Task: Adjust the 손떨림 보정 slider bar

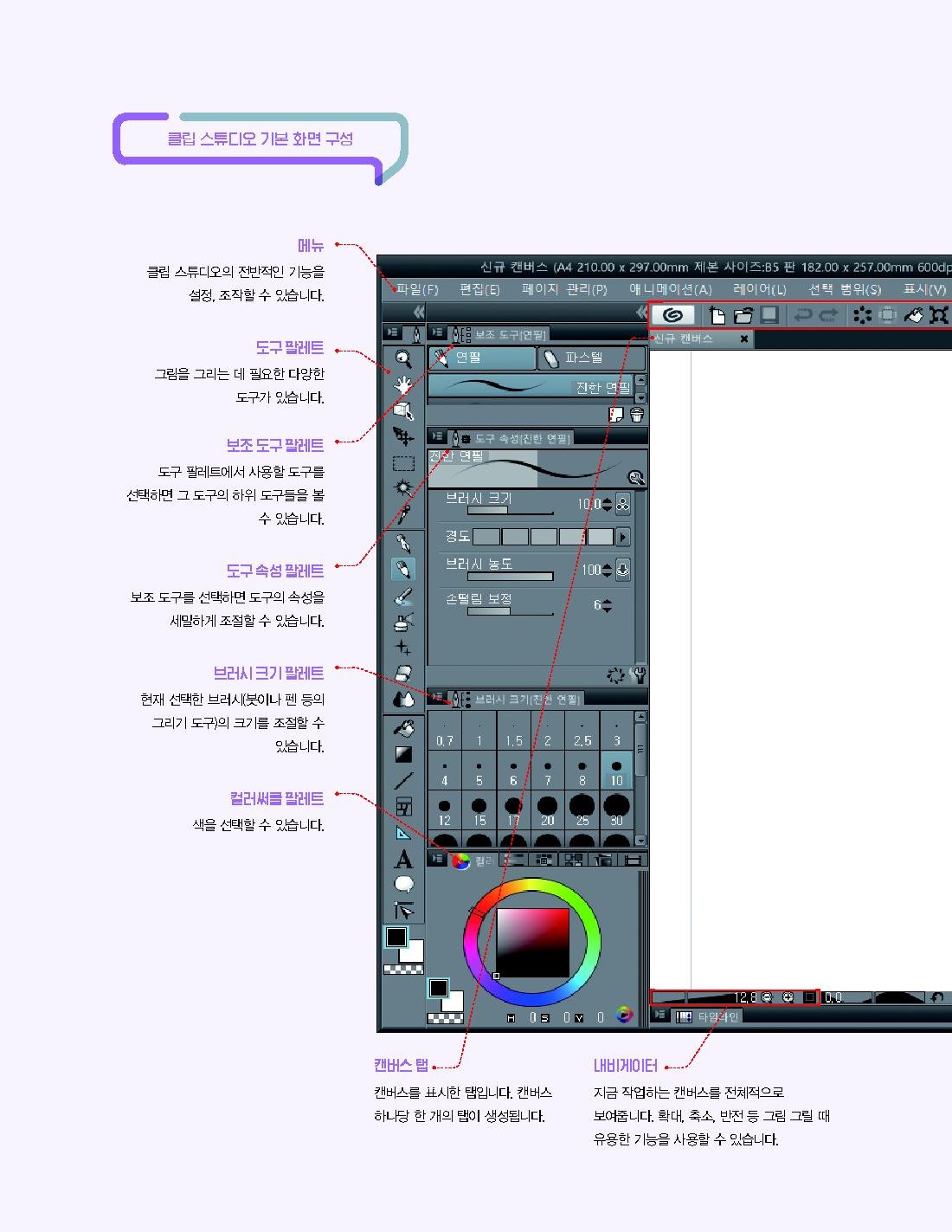Action: click(x=511, y=611)
